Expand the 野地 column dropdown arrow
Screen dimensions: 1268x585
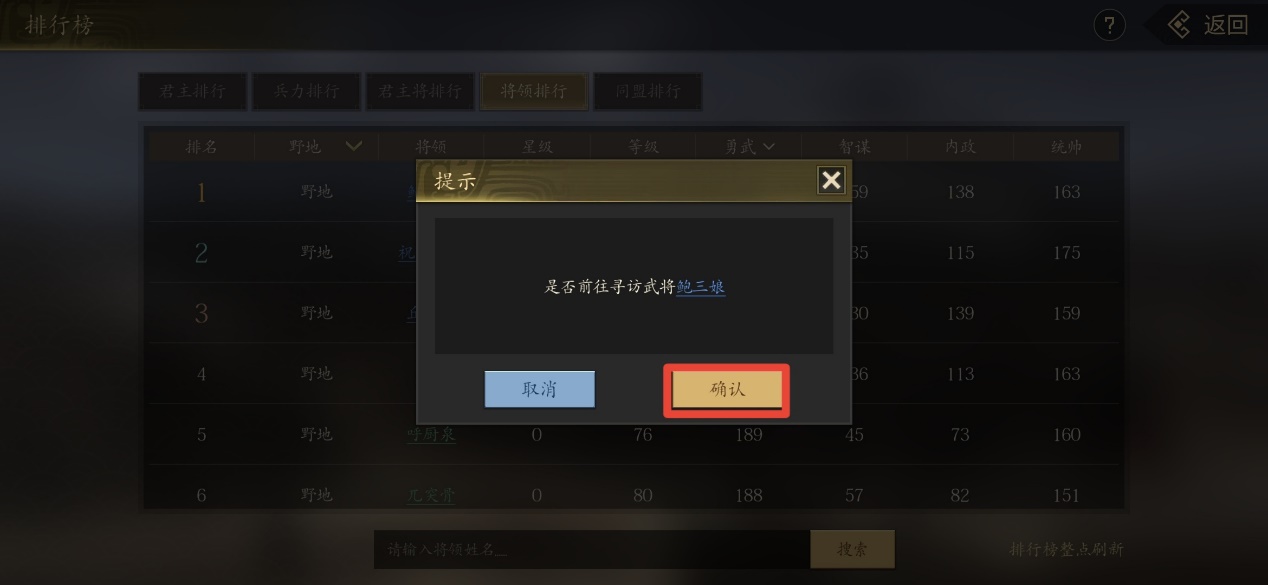(x=353, y=146)
